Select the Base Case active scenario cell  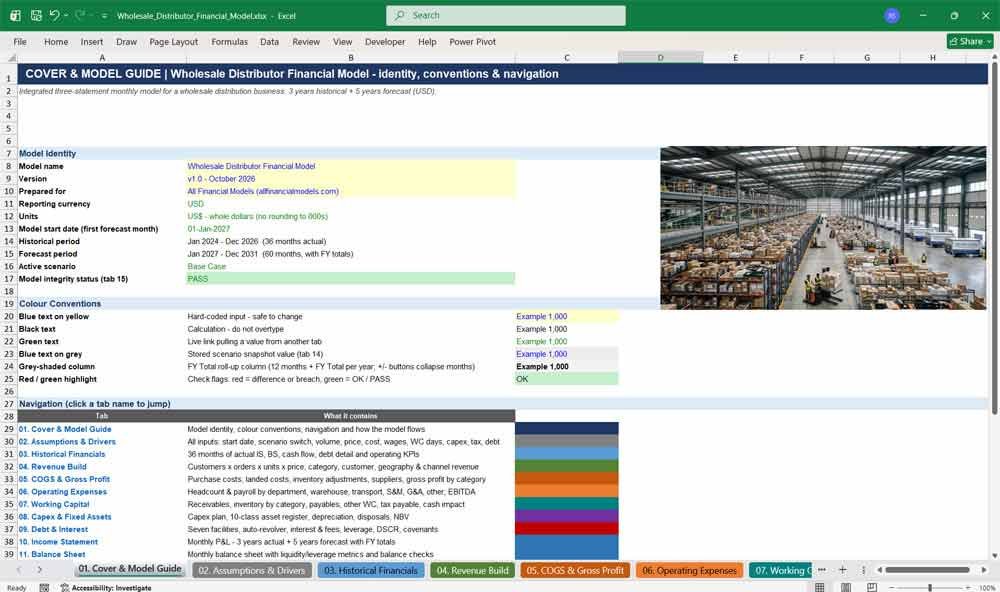(351, 266)
